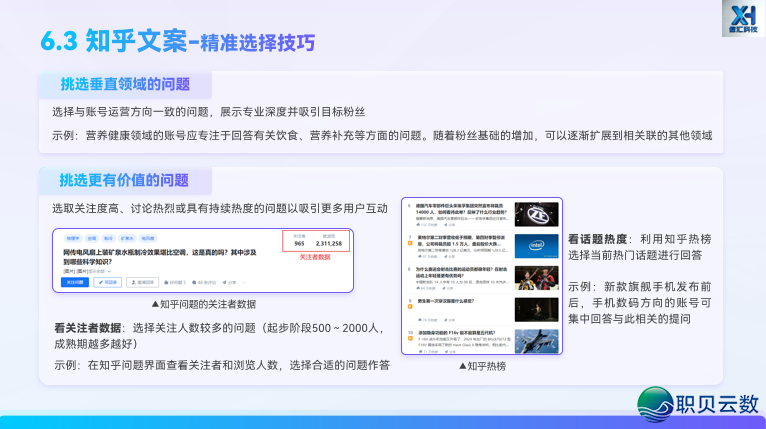Screen dimensions: 766x429
Task: Click the bold text 看话题热度
Action: [597, 239]
